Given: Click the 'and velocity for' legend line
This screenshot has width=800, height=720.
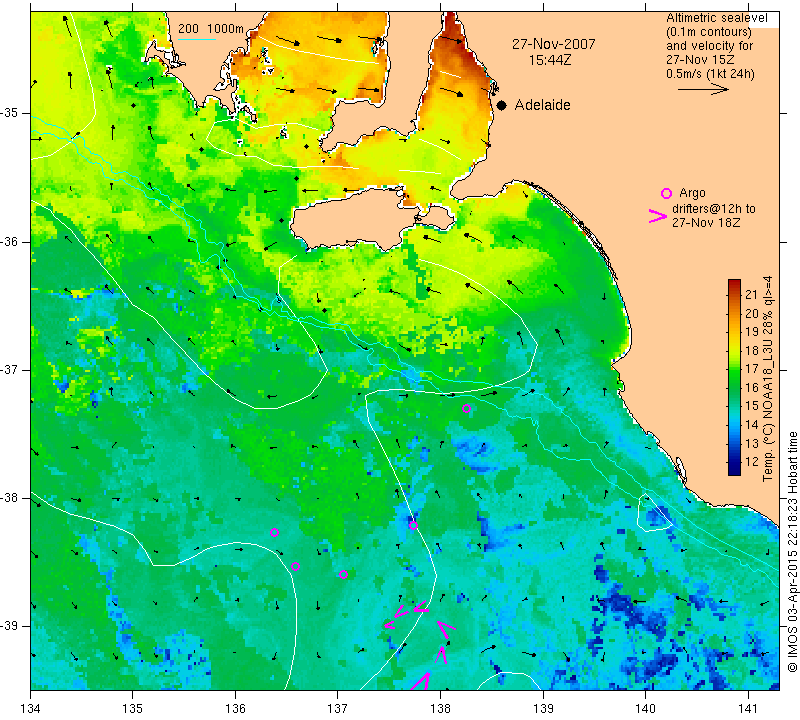Looking at the screenshot, I should 710,46.
